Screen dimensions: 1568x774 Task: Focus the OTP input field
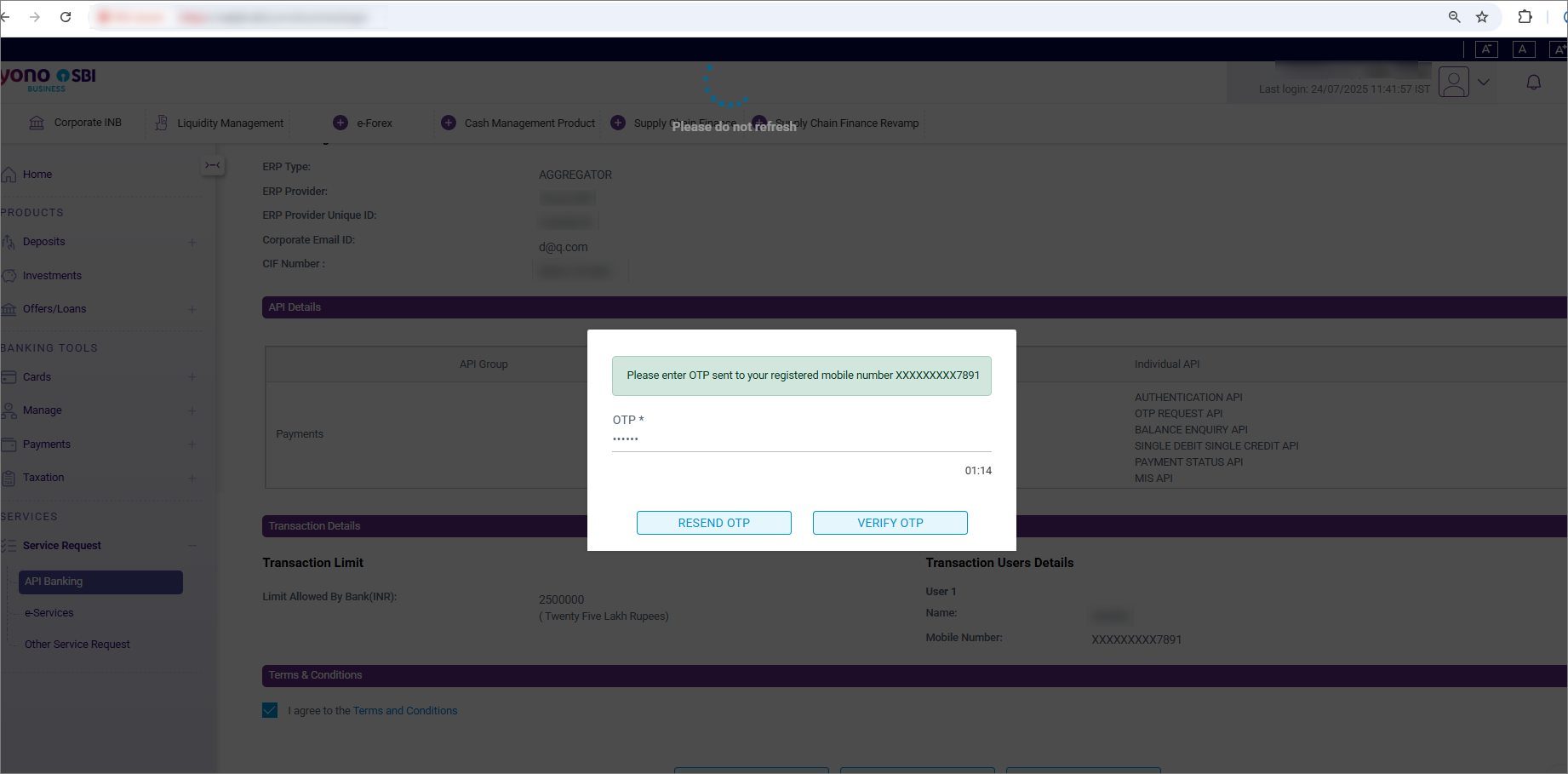pos(801,439)
